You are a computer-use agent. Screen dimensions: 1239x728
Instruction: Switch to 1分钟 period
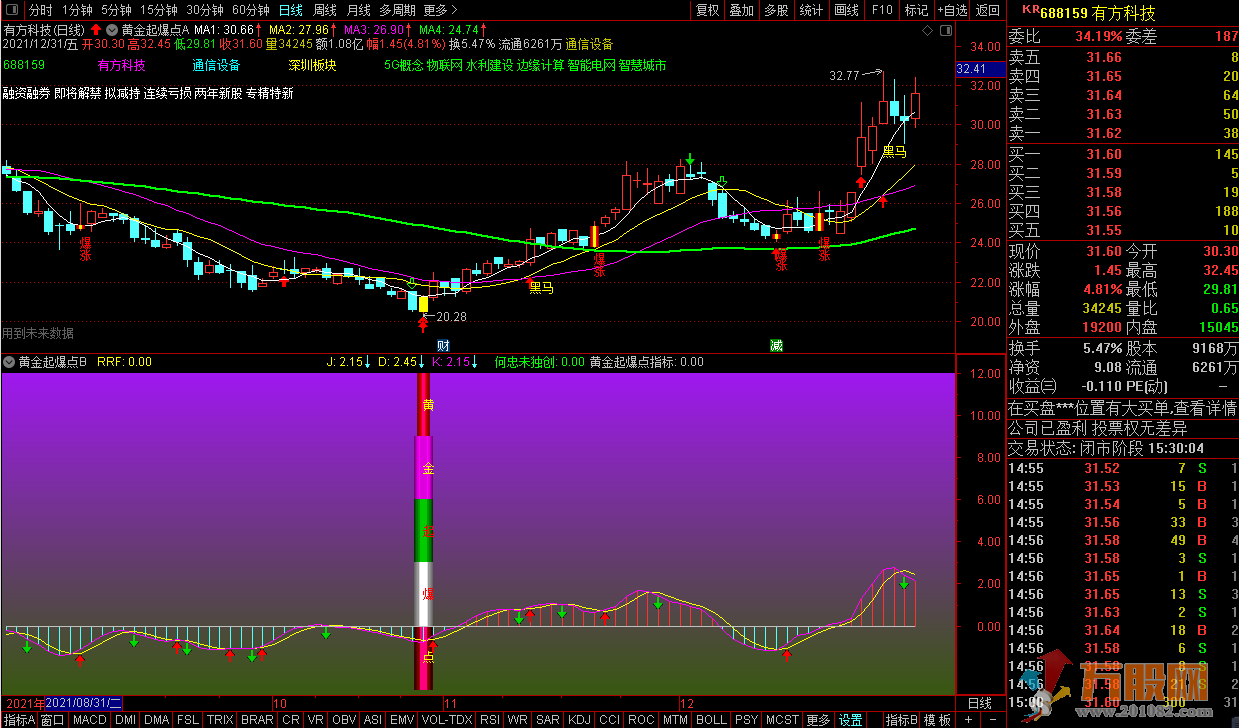pyautogui.click(x=77, y=10)
